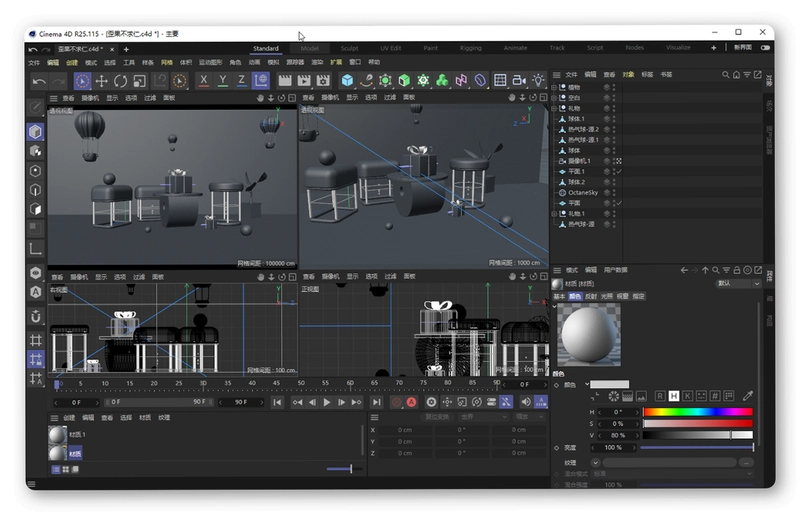Expand the 礼物.1 object group

click(554, 213)
